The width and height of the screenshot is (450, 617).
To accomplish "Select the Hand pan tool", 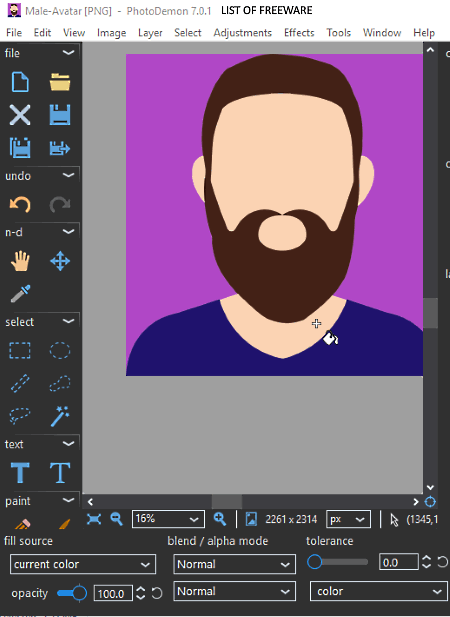I will [20, 261].
